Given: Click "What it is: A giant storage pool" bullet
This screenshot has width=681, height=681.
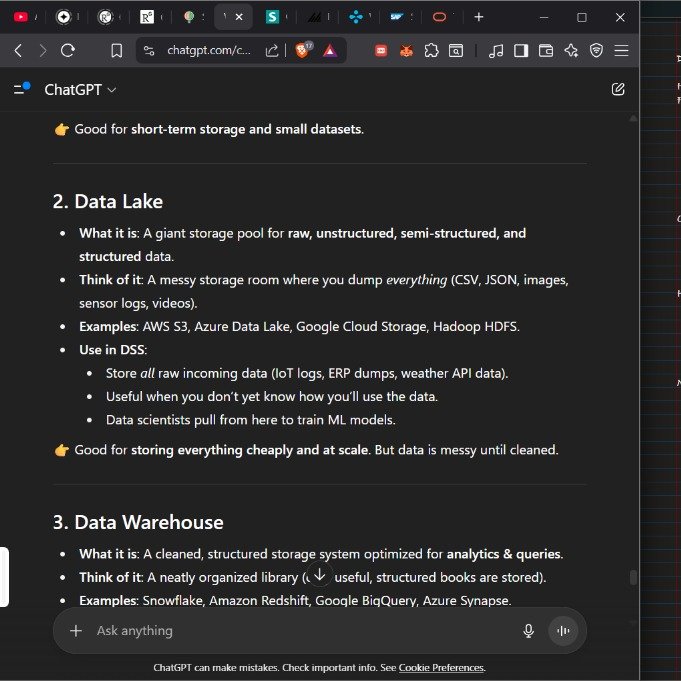Looking at the screenshot, I should (302, 245).
